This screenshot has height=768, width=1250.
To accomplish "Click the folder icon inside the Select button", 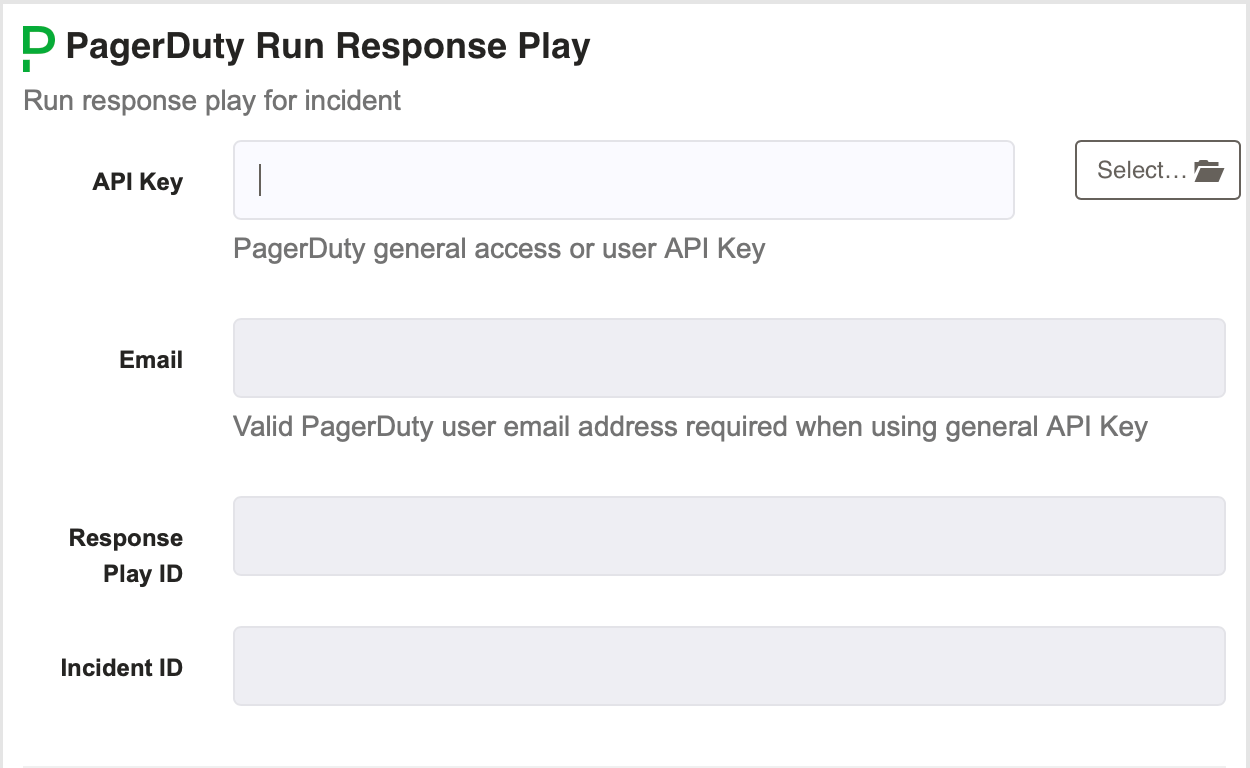I will [x=1209, y=170].
